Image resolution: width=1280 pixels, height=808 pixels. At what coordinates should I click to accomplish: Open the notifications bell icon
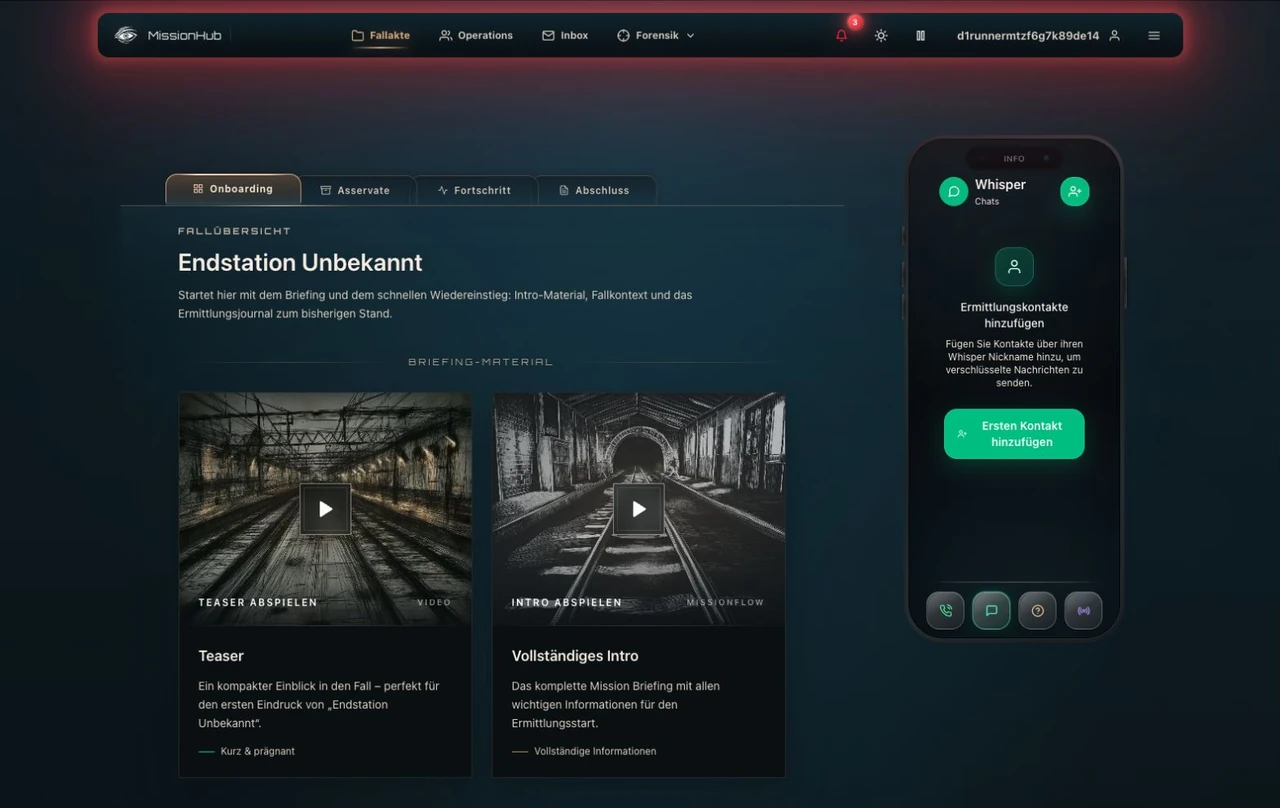tap(841, 35)
